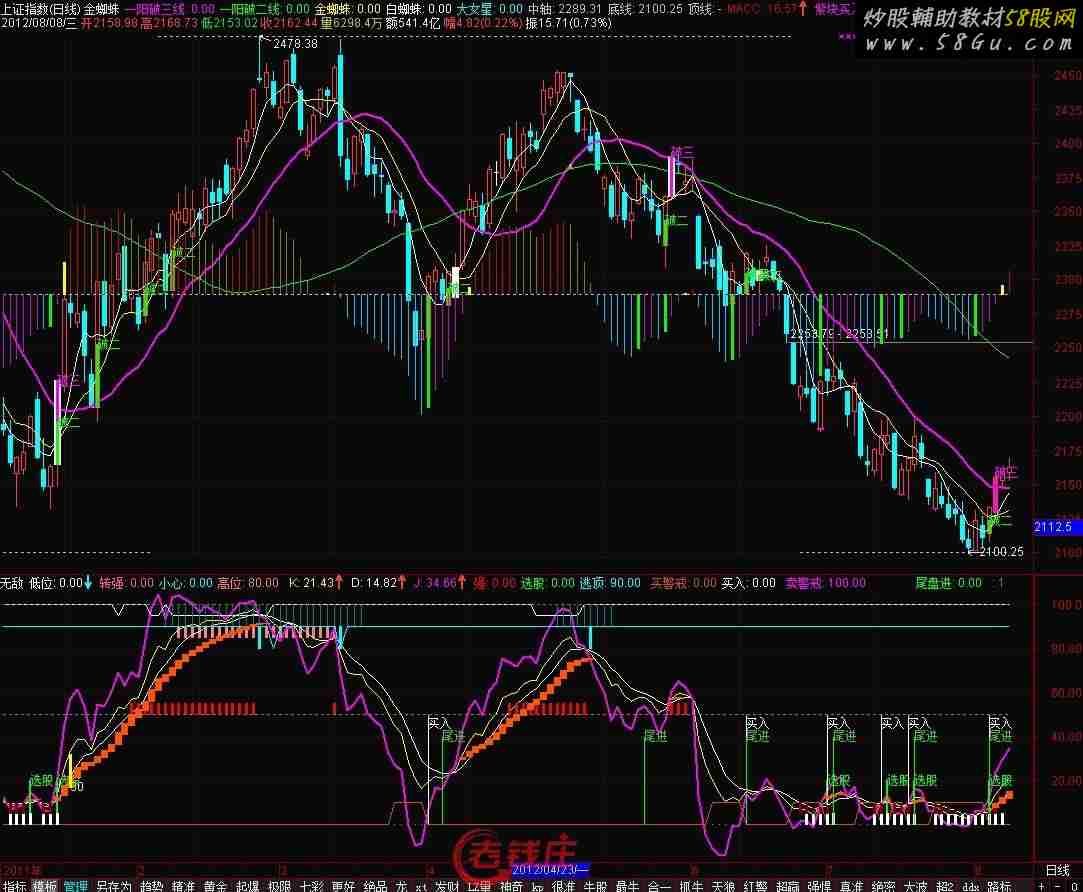
Task: Click the 底线 2100.25 value in header
Action: click(645, 9)
